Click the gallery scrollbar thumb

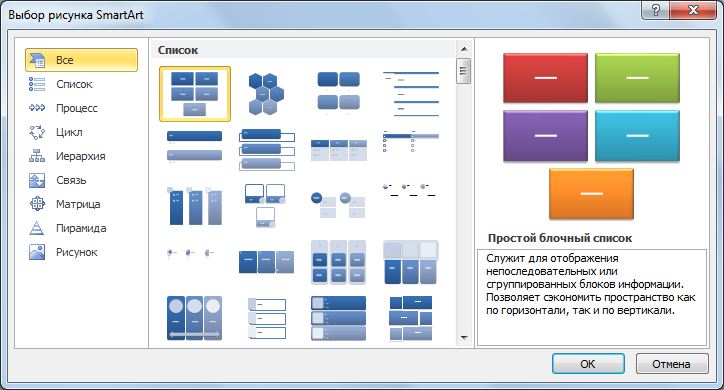tap(464, 71)
